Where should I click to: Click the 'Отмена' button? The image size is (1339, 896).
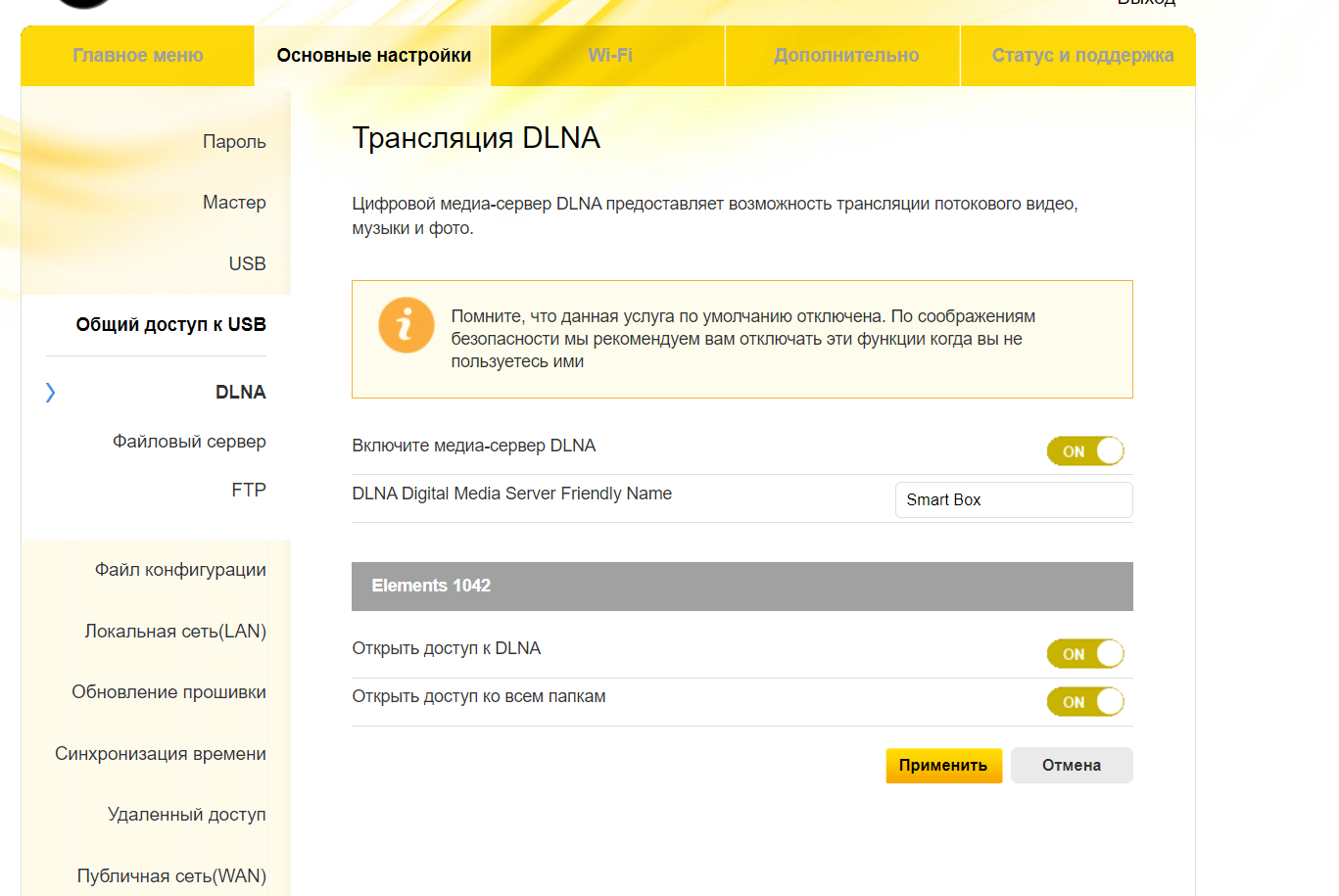[x=1071, y=766]
